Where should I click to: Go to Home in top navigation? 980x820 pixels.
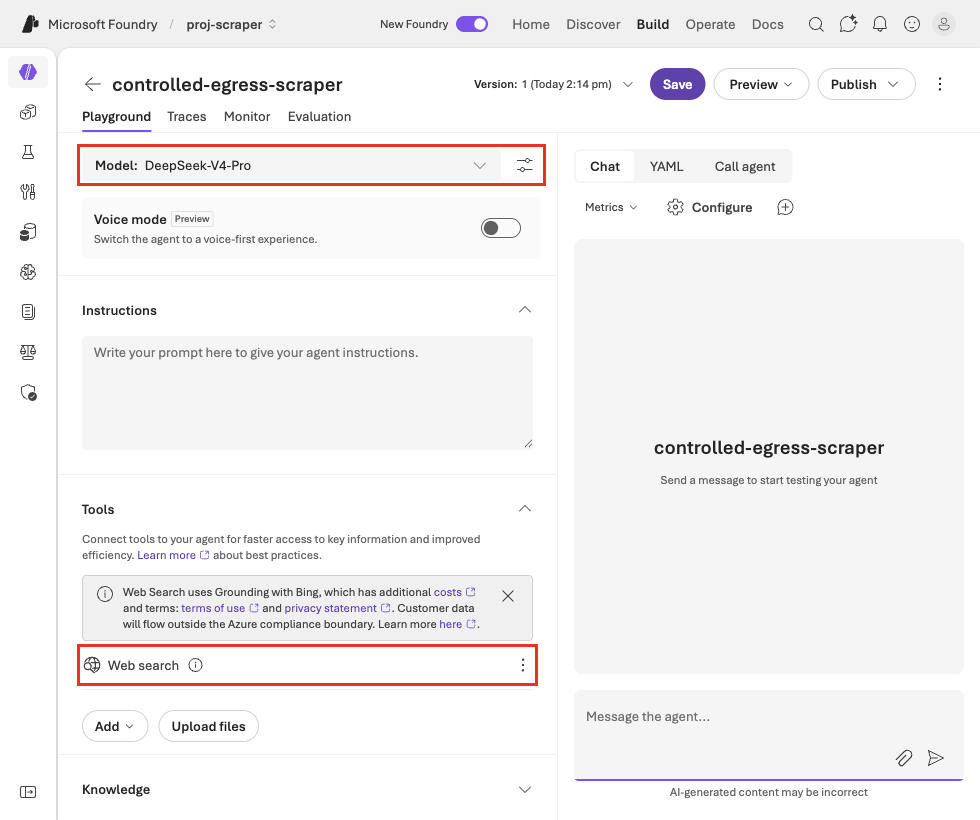531,24
